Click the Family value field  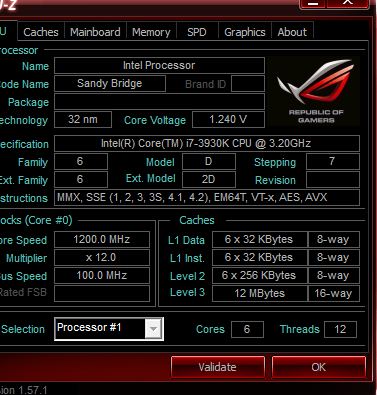coord(81,162)
